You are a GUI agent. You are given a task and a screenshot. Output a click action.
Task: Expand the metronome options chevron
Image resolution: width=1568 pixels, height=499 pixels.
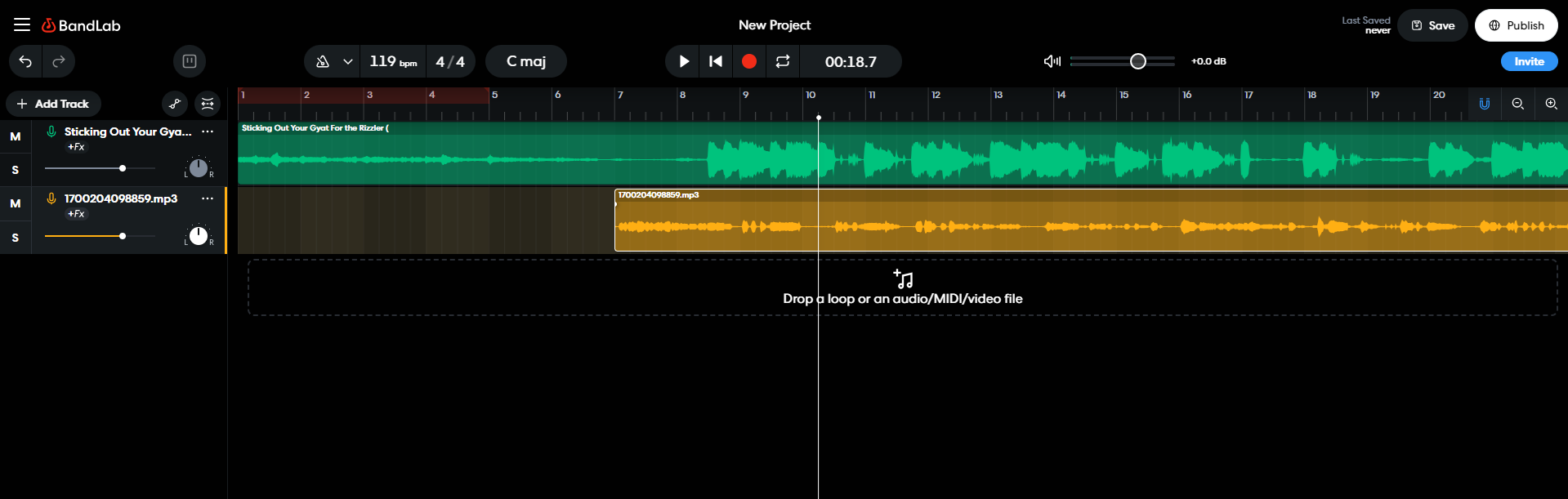click(x=347, y=61)
